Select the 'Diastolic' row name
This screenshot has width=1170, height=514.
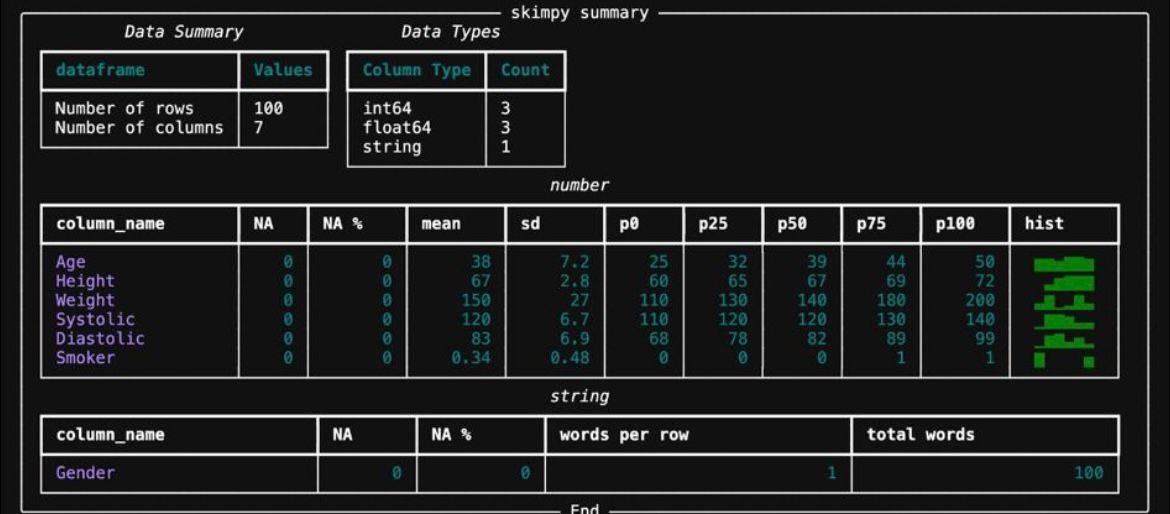pyautogui.click(x=100, y=339)
